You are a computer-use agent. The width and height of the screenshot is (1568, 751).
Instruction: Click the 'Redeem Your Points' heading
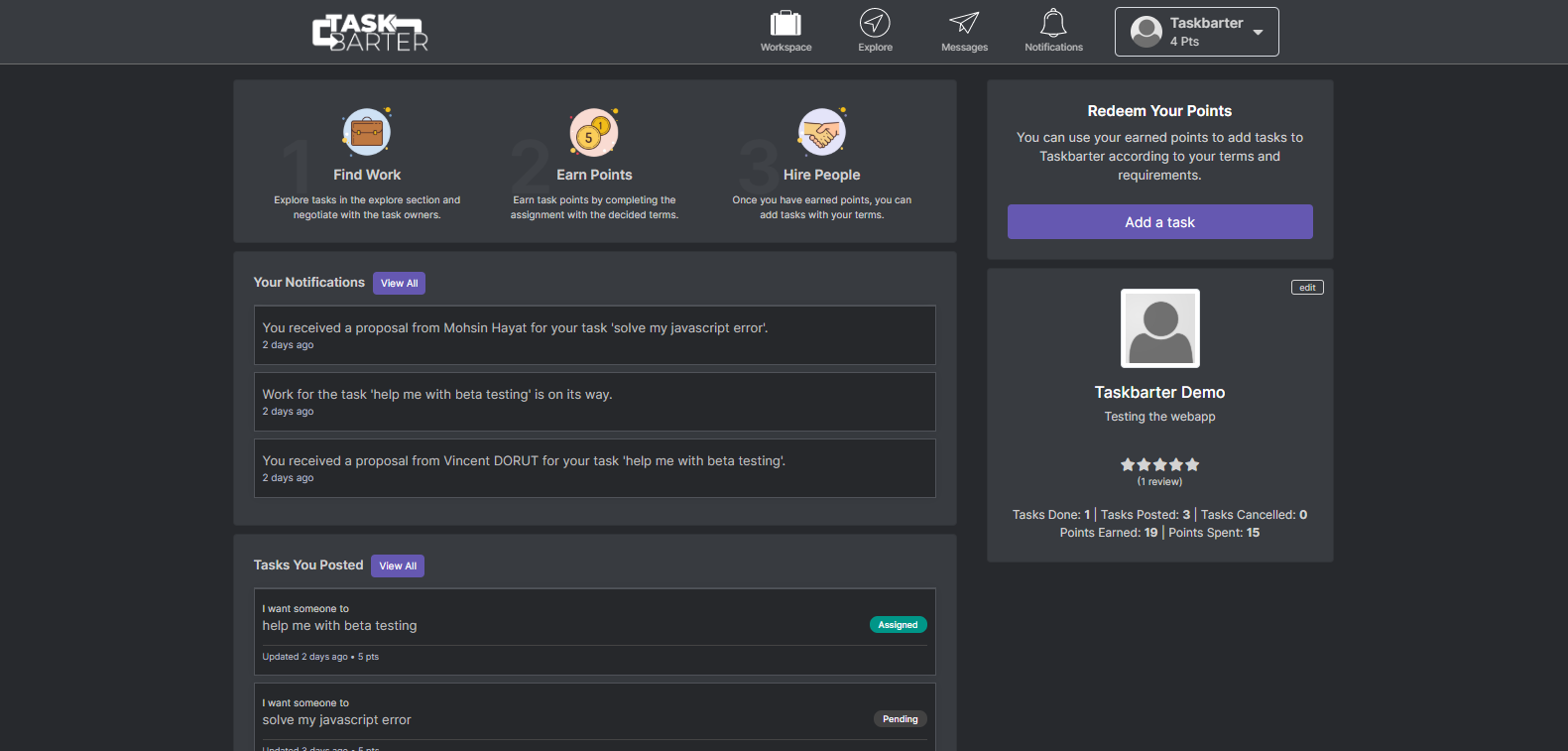point(1159,111)
